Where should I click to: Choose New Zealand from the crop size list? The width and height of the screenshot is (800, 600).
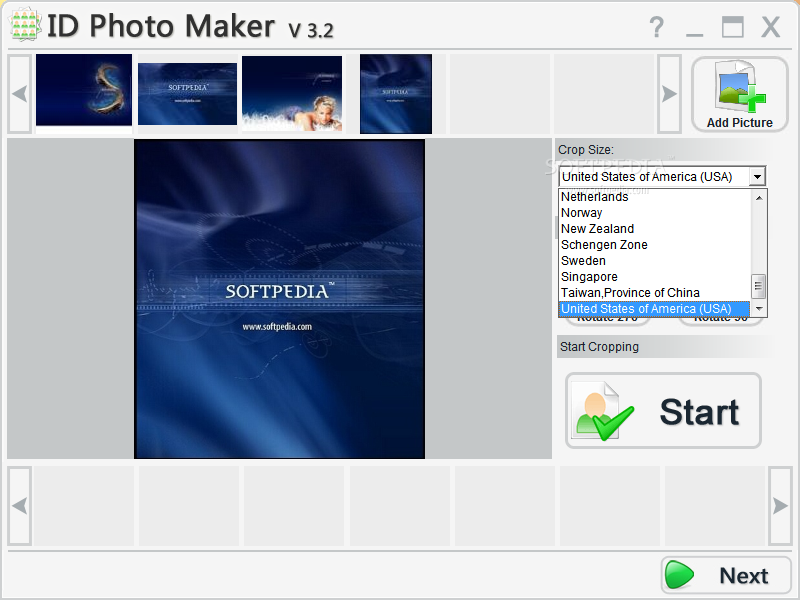pyautogui.click(x=655, y=229)
